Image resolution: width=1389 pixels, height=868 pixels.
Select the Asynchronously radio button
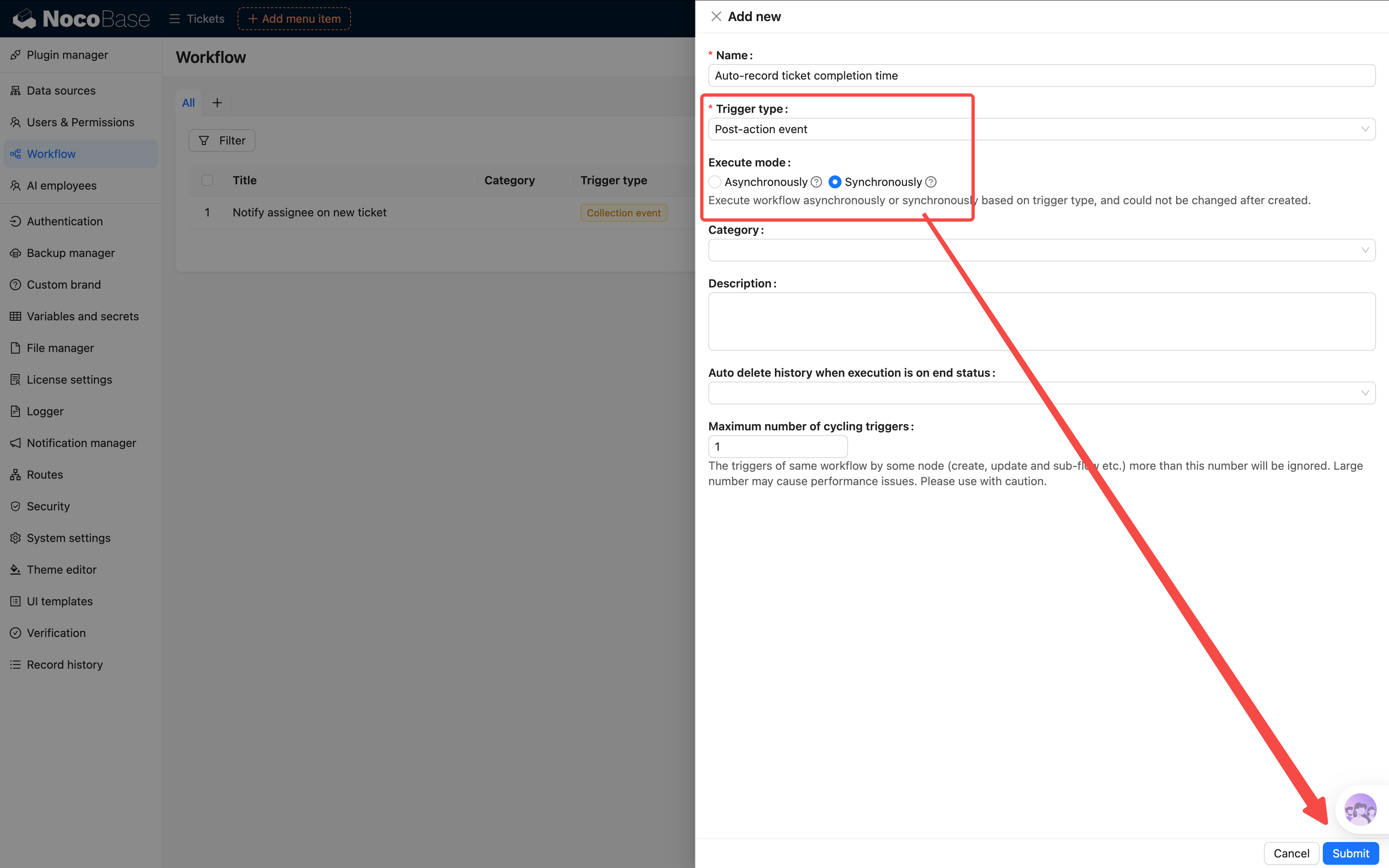(715, 182)
